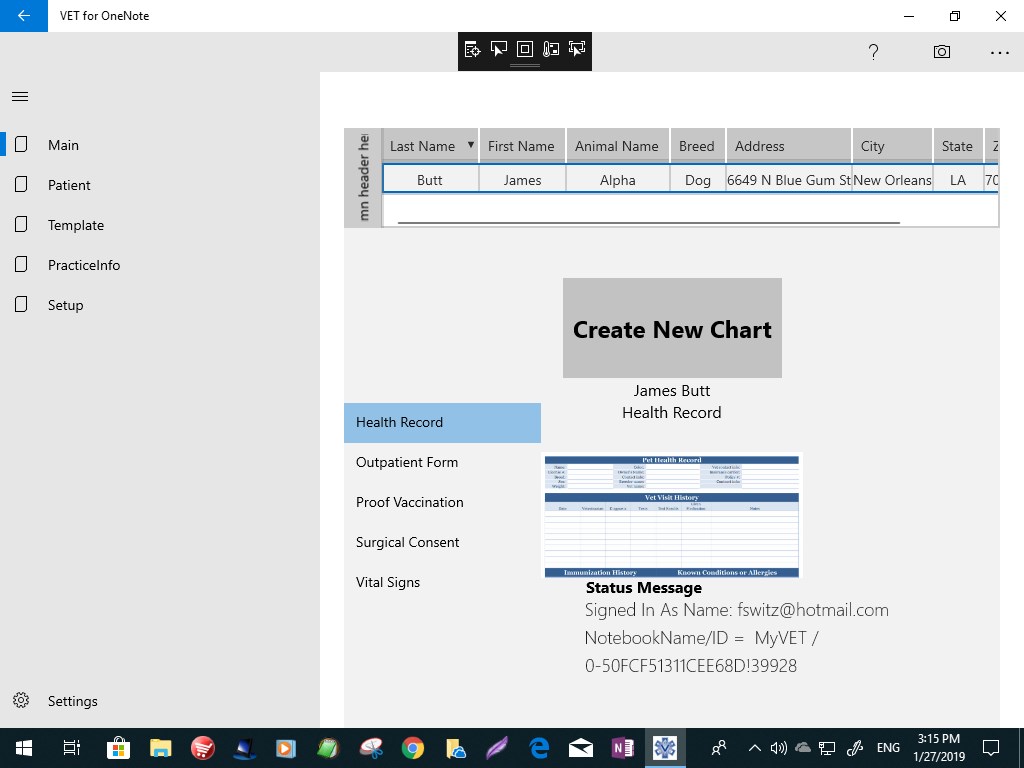This screenshot has height=768, width=1024.
Task: Open the Snipping Tool taskbar icon
Action: pyautogui.click(x=371, y=748)
